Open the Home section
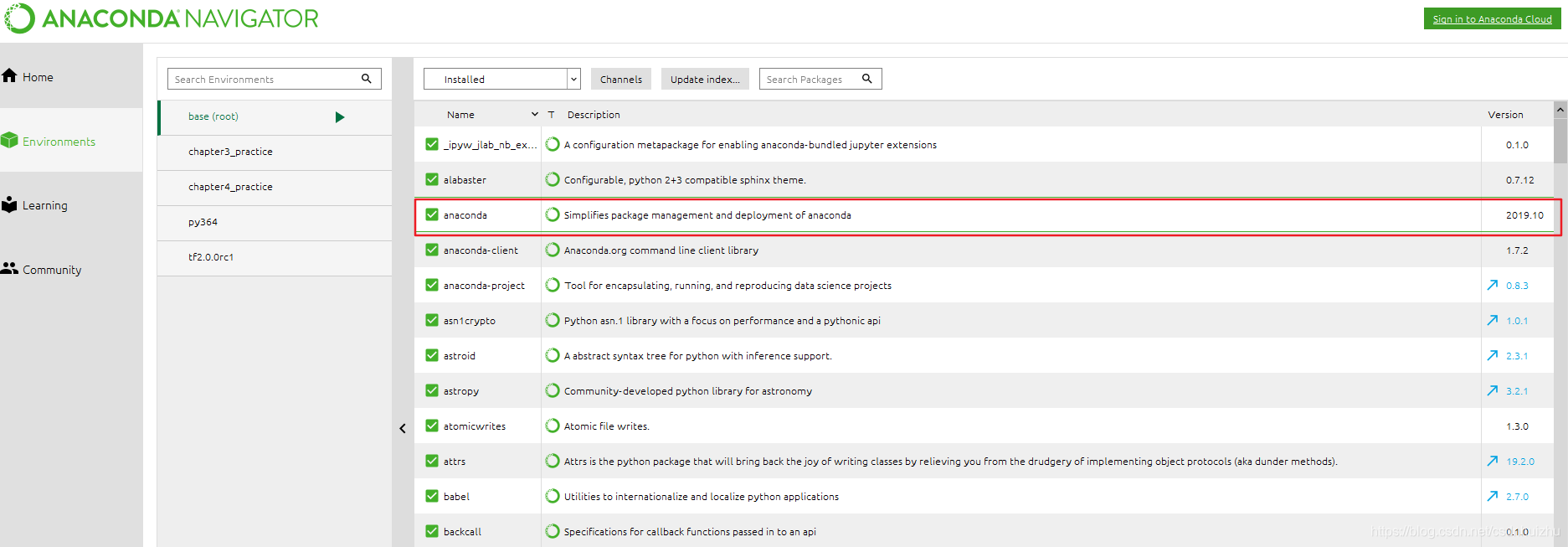This screenshot has width=1568, height=547. 71,76
